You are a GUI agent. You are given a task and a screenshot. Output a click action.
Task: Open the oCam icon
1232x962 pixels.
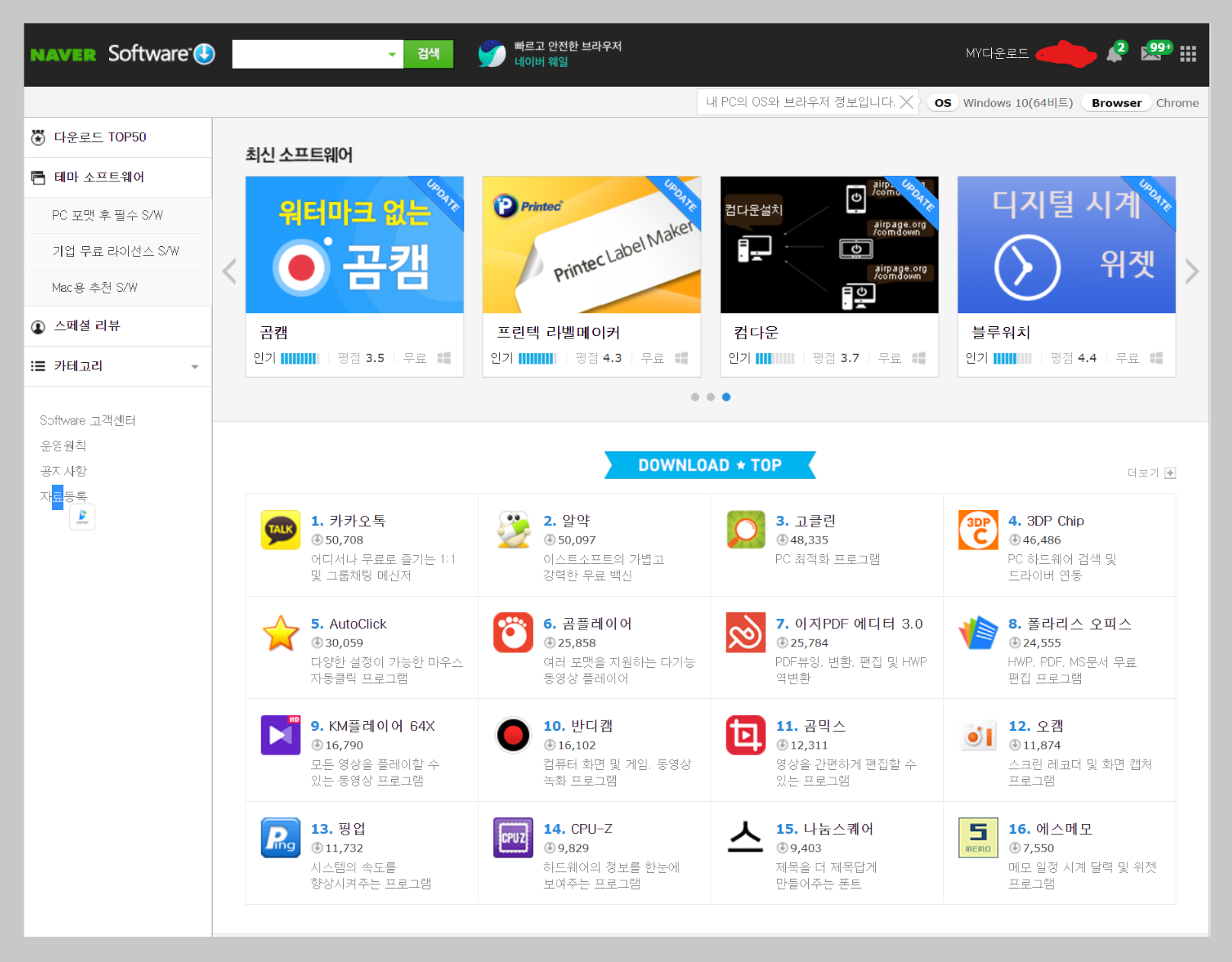[978, 735]
